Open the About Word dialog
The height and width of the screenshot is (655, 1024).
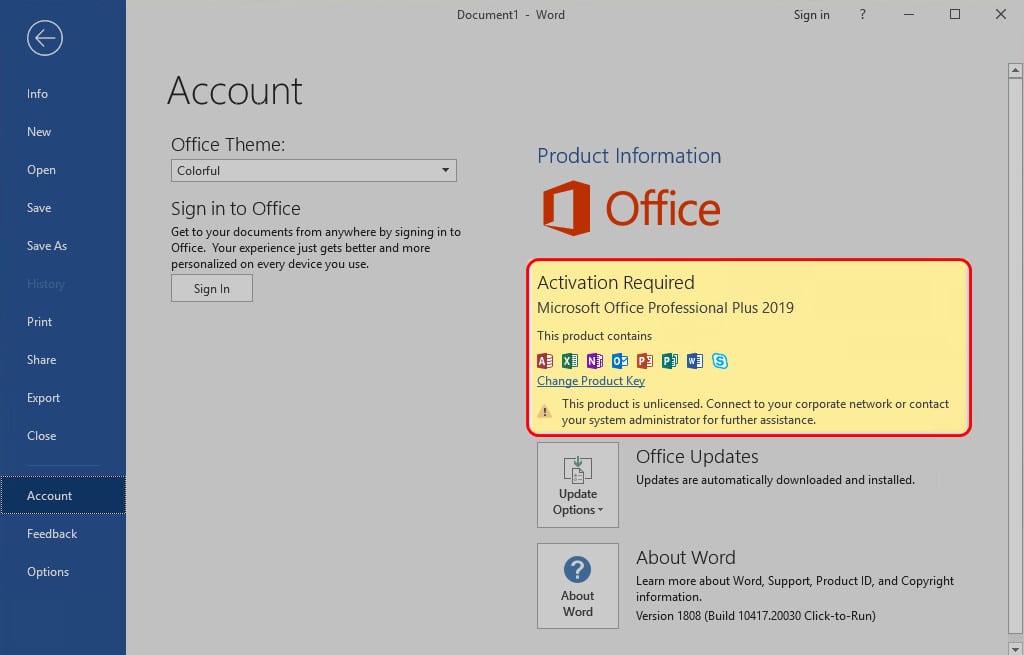578,586
